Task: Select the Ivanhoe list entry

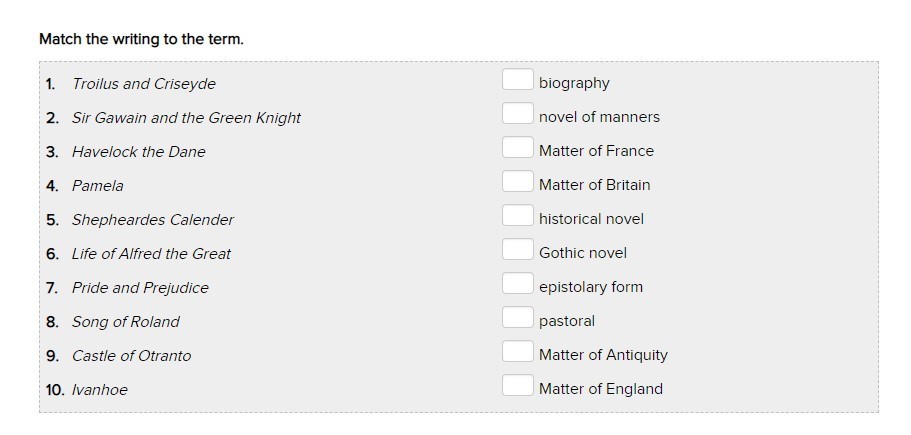Action: pos(100,390)
